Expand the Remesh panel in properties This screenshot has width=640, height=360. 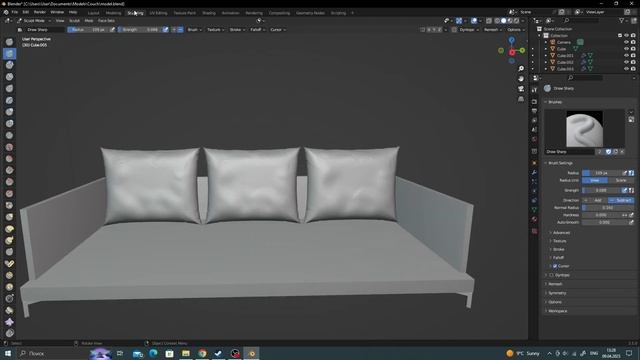pyautogui.click(x=555, y=284)
